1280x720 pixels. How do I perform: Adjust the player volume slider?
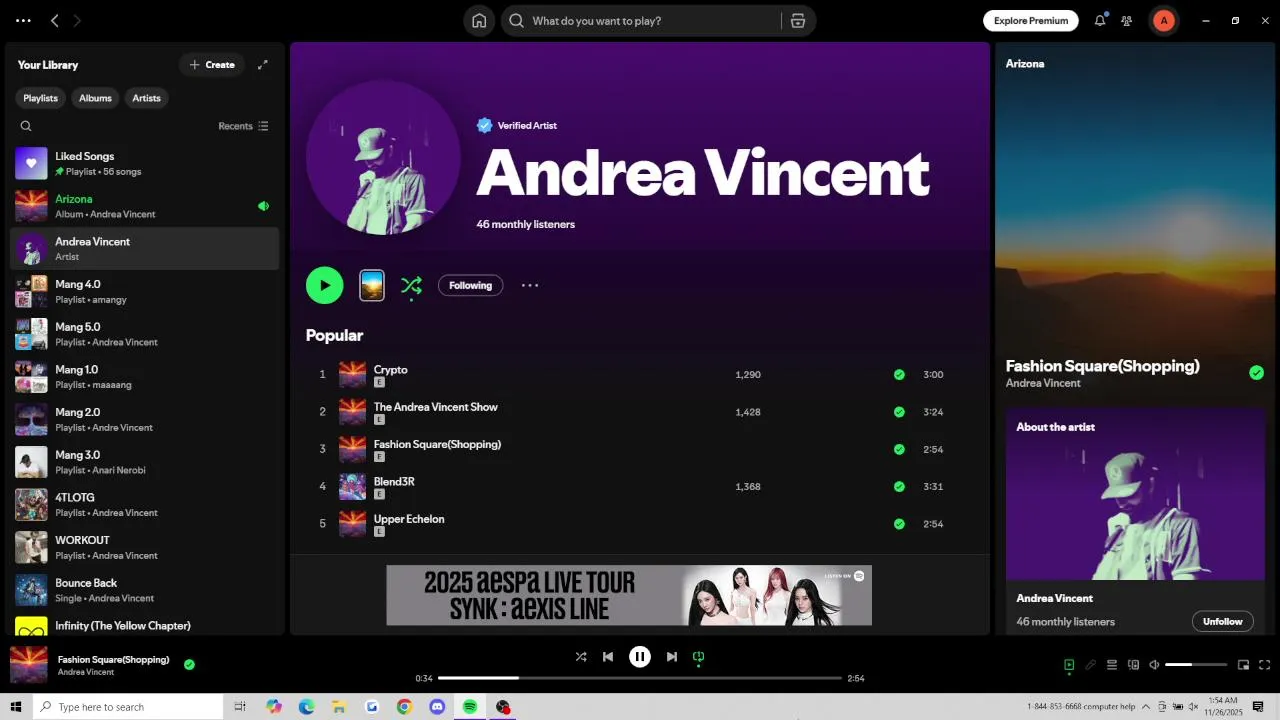pyautogui.click(x=1196, y=665)
